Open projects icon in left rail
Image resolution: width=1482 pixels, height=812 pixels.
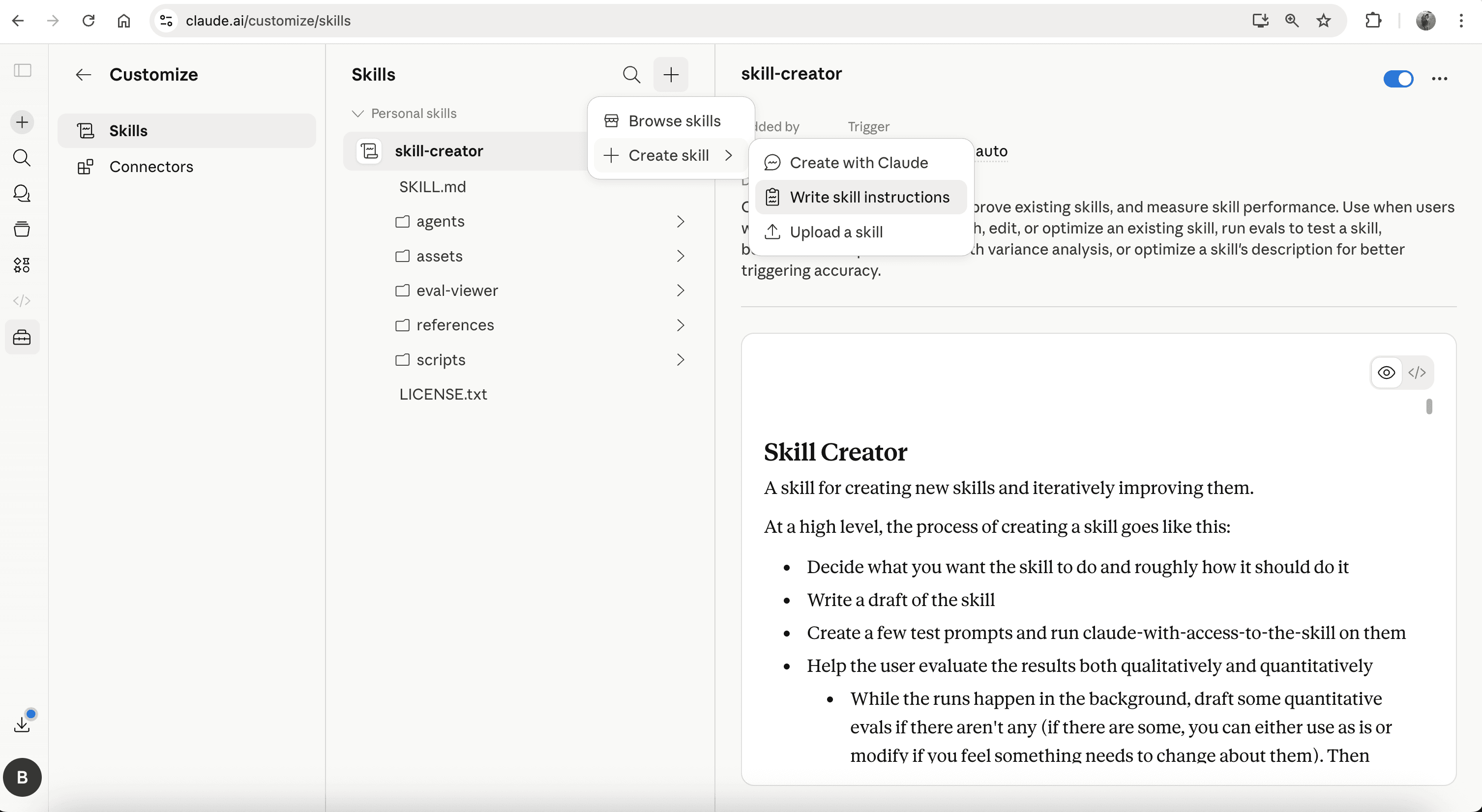(x=22, y=229)
